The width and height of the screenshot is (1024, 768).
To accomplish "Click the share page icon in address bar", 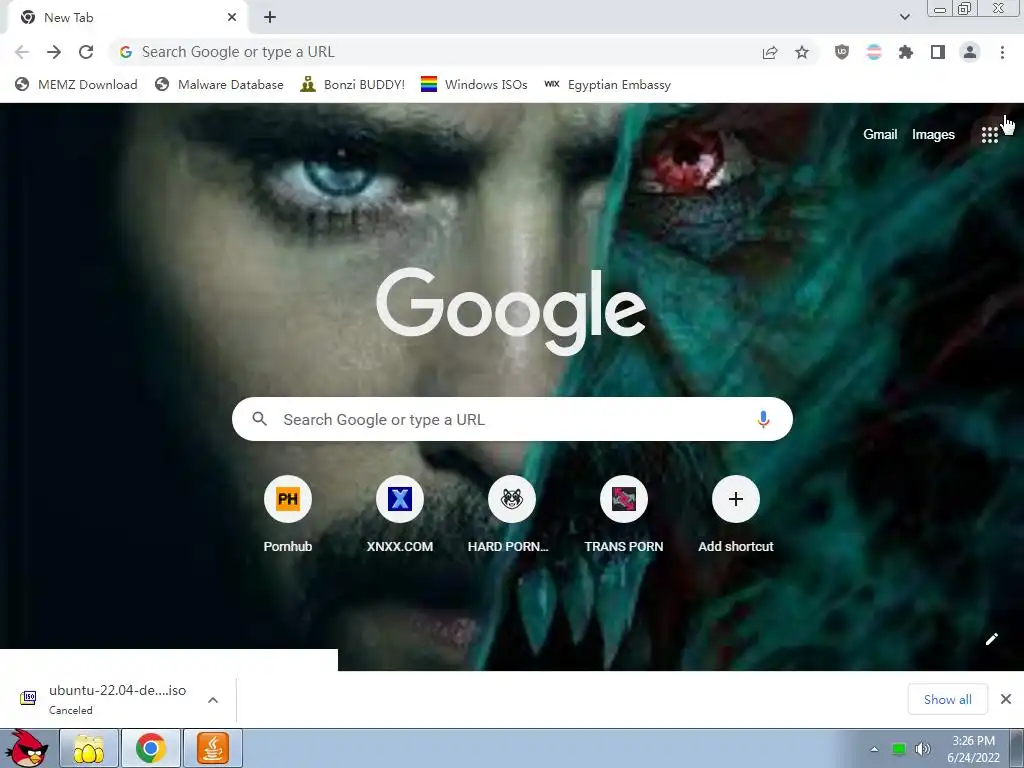I will 770,52.
